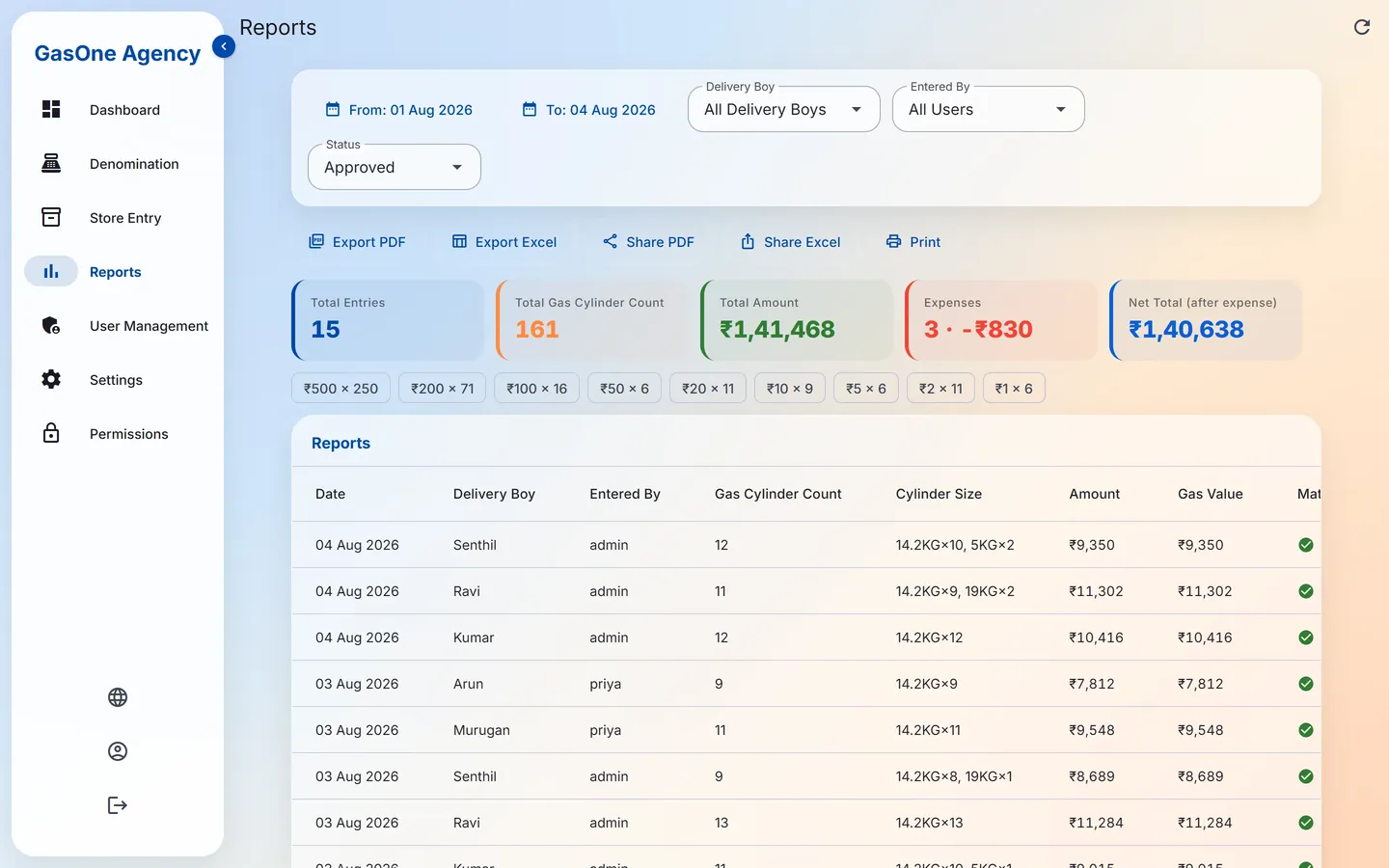Screen dimensions: 1389x868
Task: Click the Gas Cylinder Count column header
Action: tap(777, 494)
